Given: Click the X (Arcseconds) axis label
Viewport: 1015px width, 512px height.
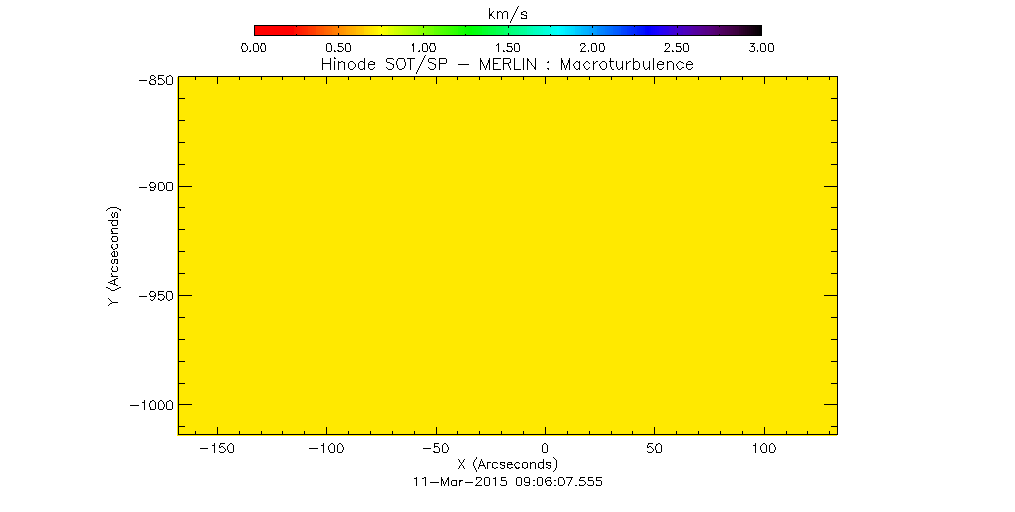Looking at the screenshot, I should [x=507, y=465].
